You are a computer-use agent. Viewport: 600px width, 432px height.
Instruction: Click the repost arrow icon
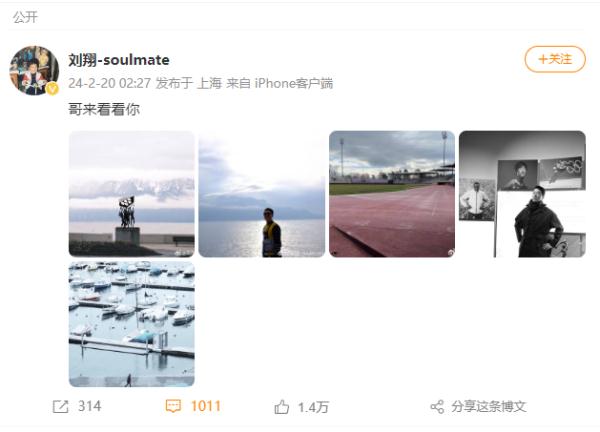coord(60,407)
